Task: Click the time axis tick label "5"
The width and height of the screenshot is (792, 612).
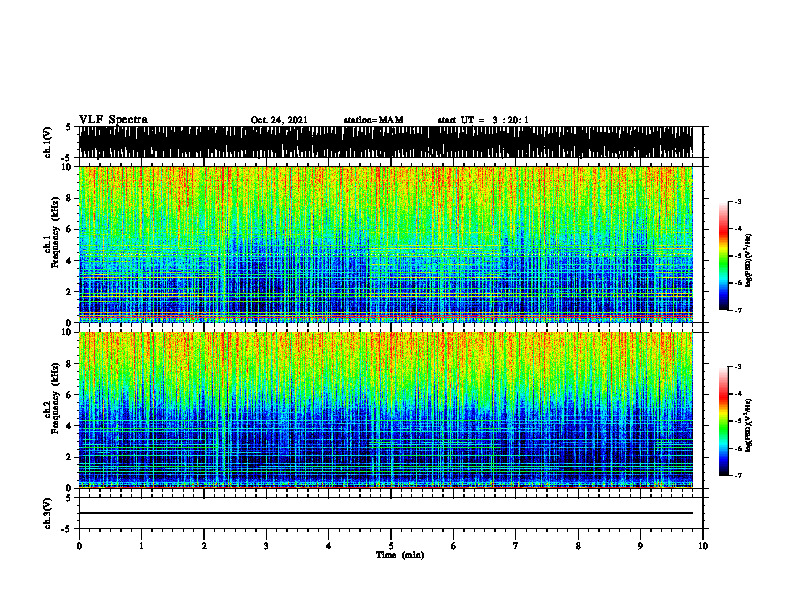Action: click(391, 546)
